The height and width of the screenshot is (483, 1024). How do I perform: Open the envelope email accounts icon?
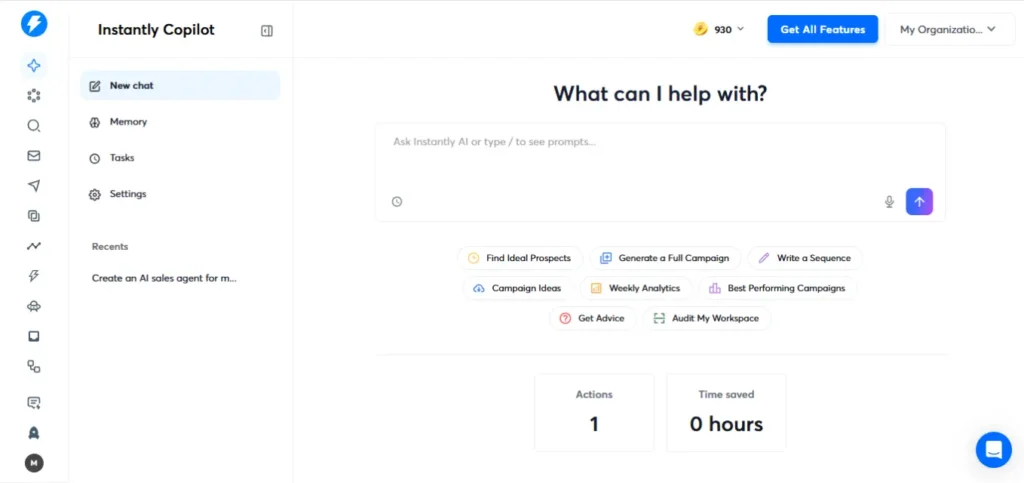34,156
